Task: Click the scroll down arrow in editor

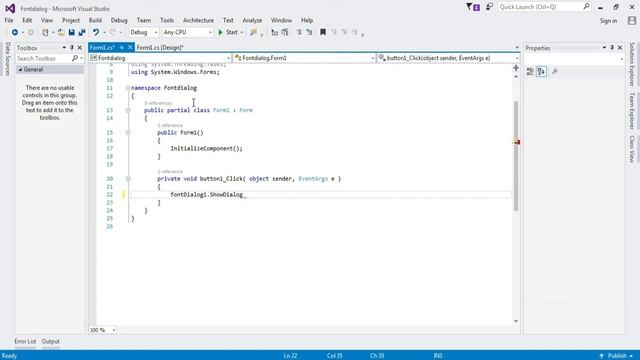Action: (x=516, y=322)
